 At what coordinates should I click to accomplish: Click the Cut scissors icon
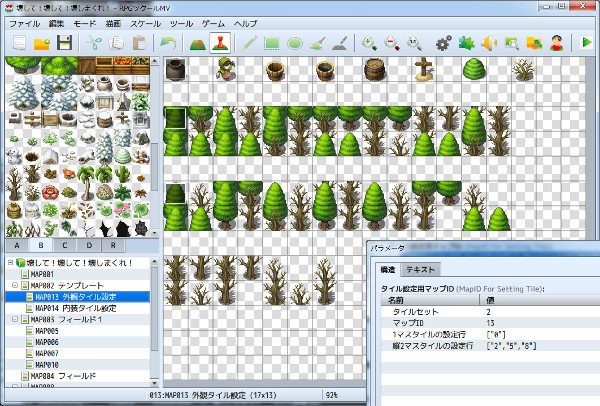pyautogui.click(x=94, y=43)
